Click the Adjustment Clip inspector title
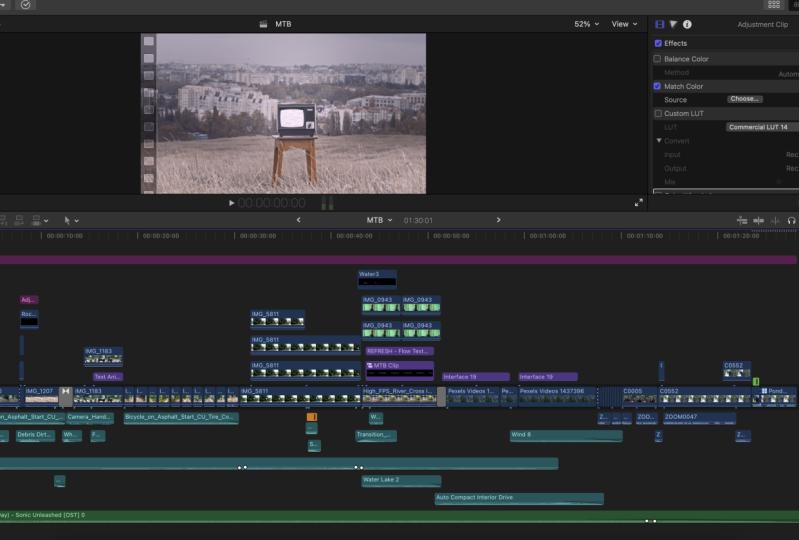799x540 pixels. pyautogui.click(x=762, y=24)
